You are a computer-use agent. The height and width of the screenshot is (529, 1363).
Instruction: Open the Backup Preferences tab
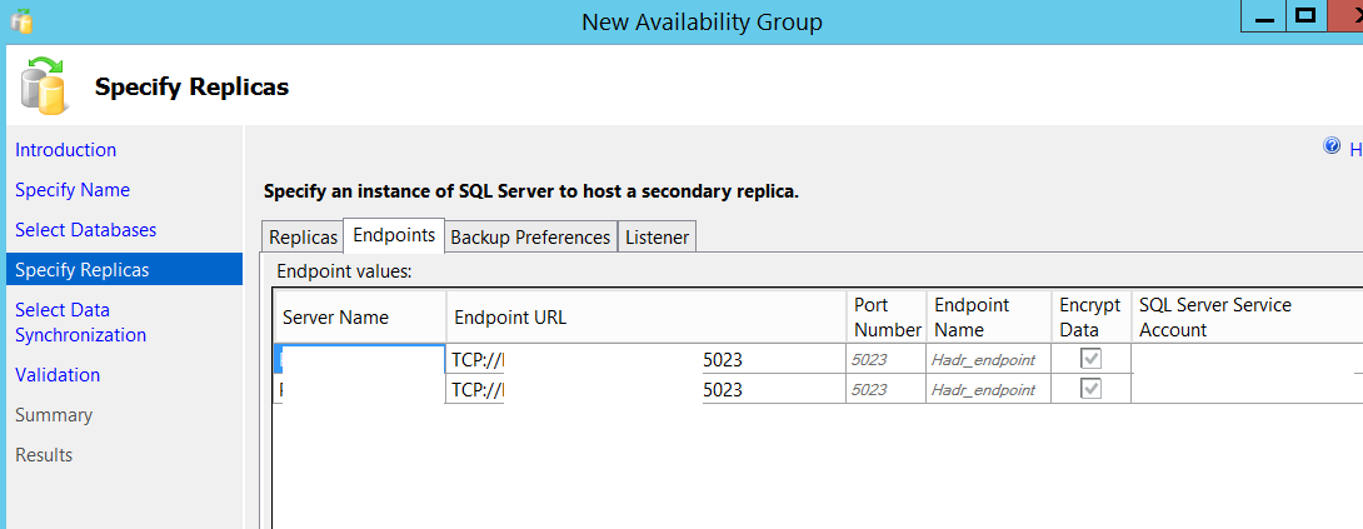point(530,237)
